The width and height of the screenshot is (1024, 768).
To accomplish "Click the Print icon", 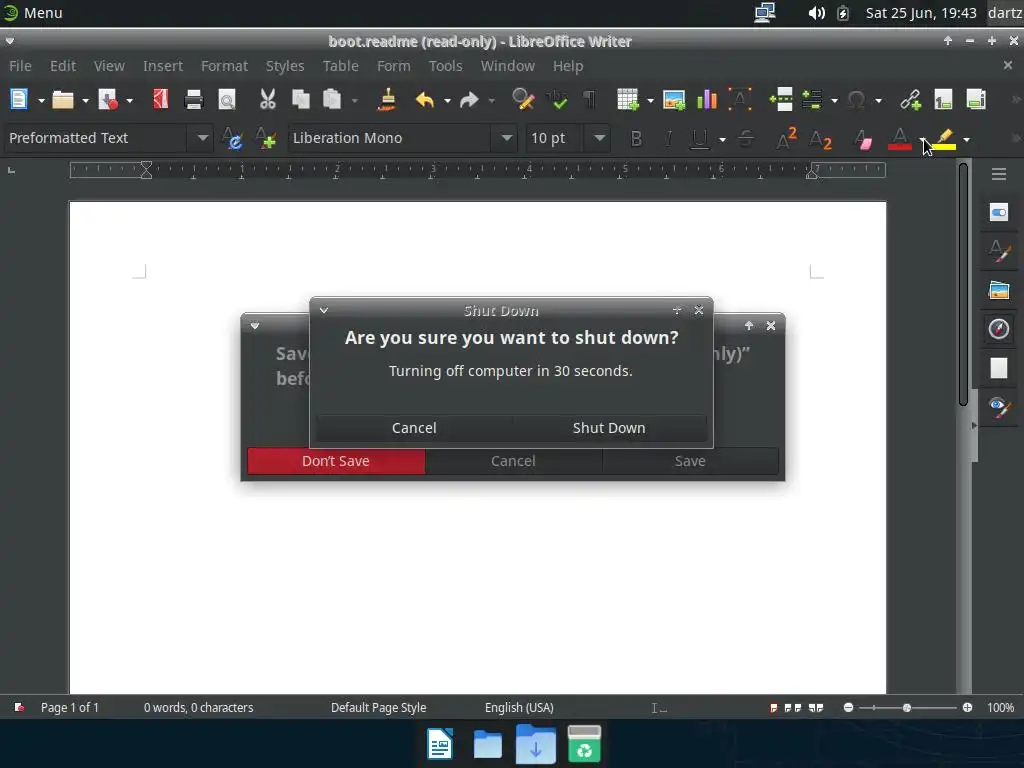I will coord(194,100).
